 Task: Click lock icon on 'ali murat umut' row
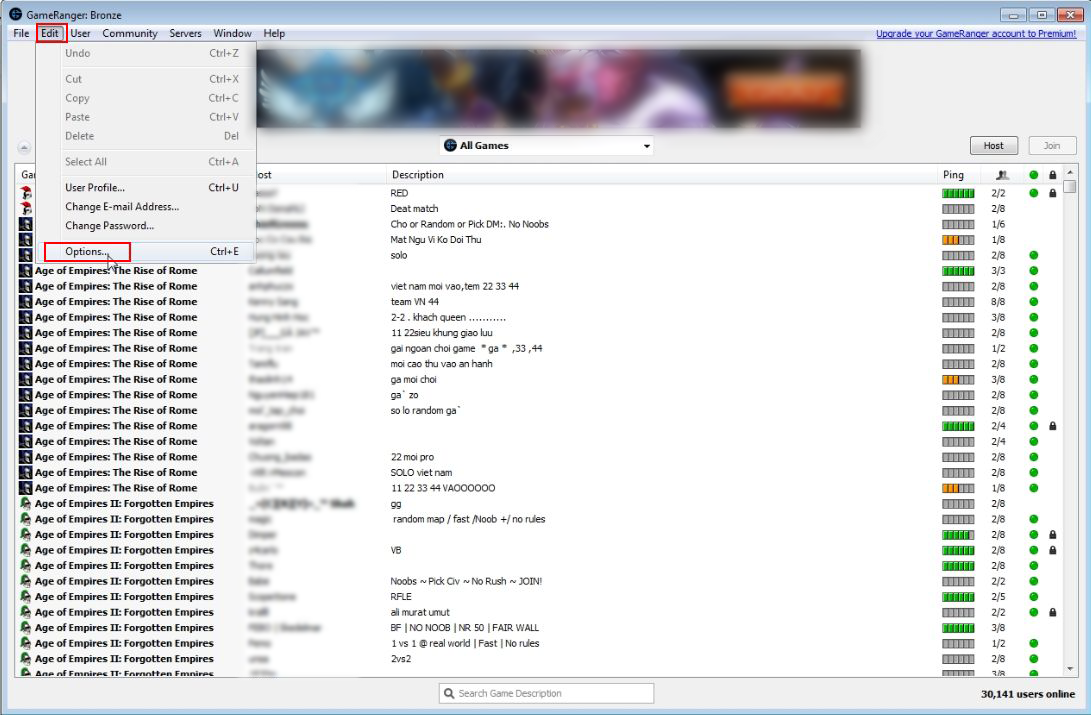coord(1053,612)
